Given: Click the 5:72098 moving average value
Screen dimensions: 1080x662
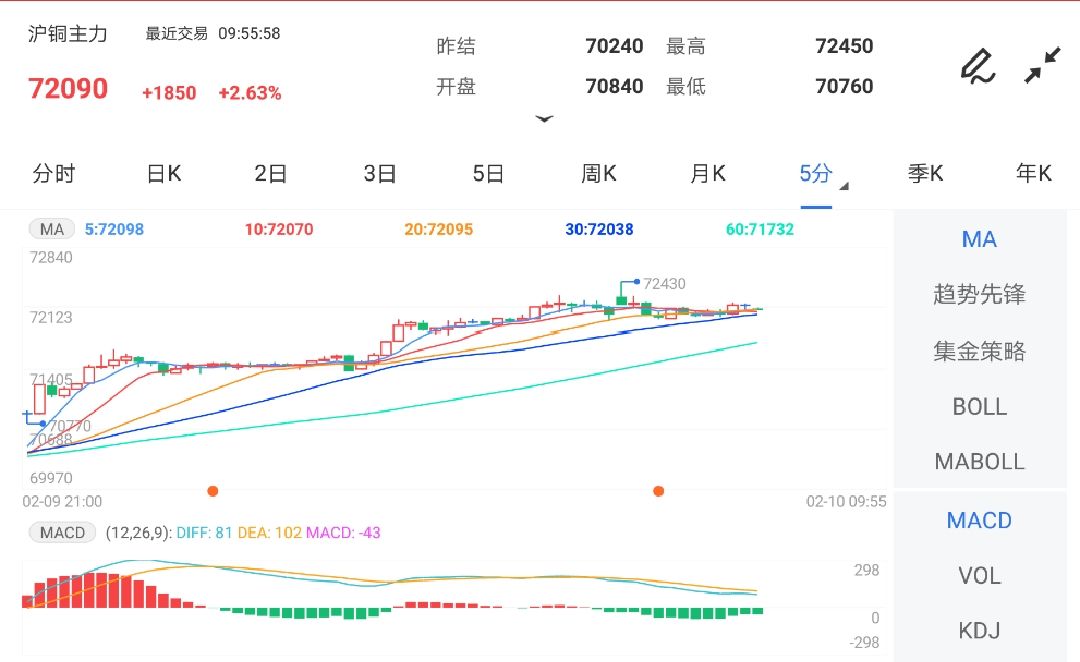Looking at the screenshot, I should pos(114,229).
